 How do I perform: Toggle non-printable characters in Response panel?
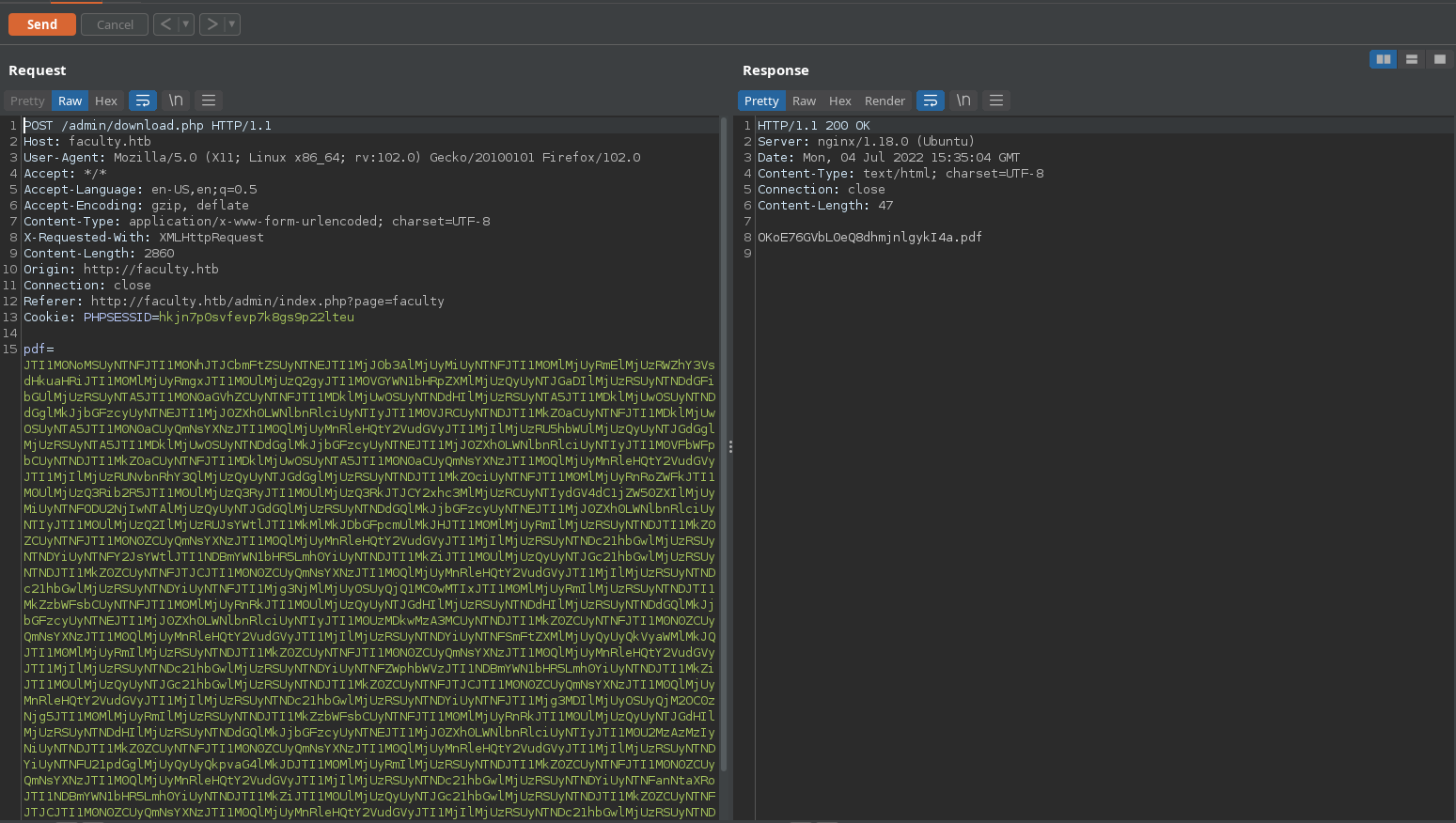963,101
